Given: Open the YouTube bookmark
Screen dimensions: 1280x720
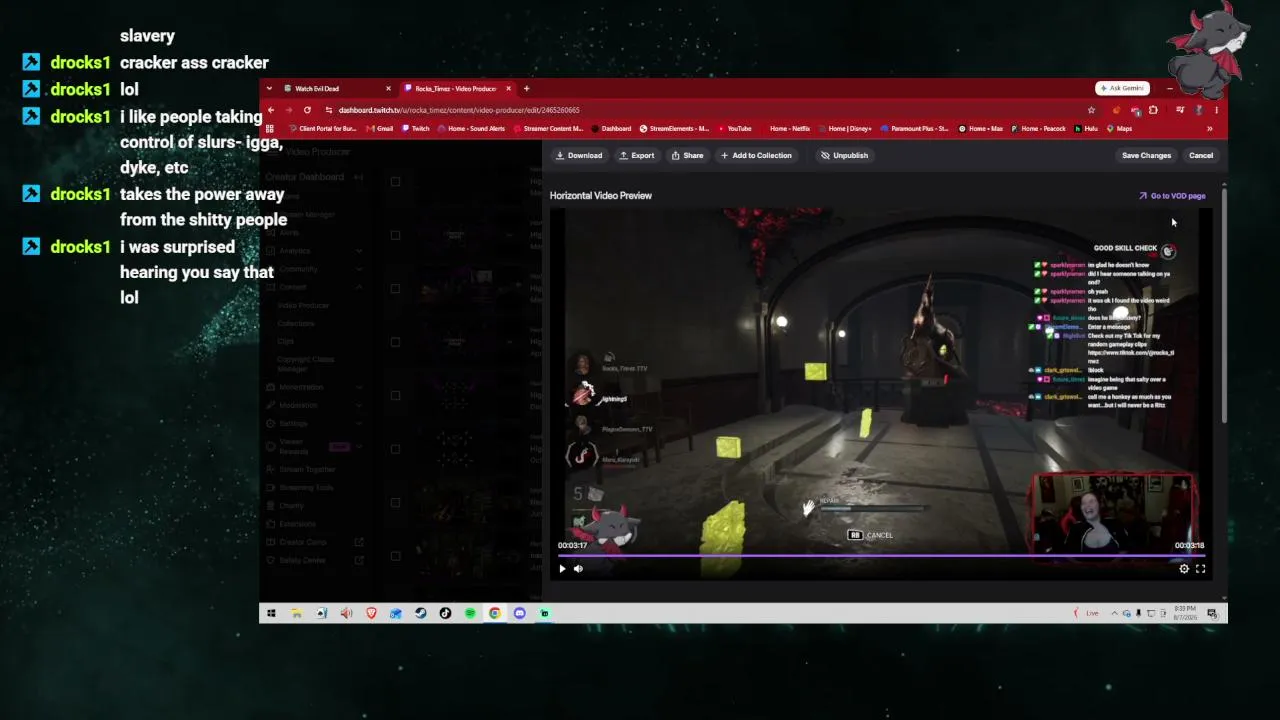Looking at the screenshot, I should coord(734,129).
